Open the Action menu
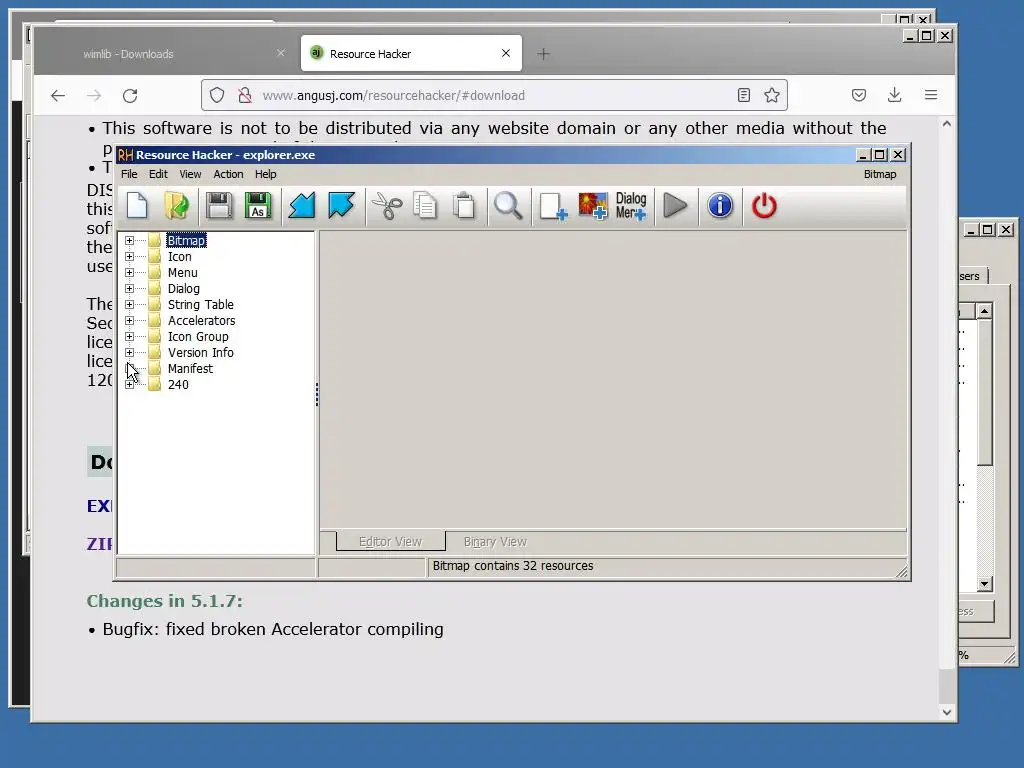1024x768 pixels. 228,174
